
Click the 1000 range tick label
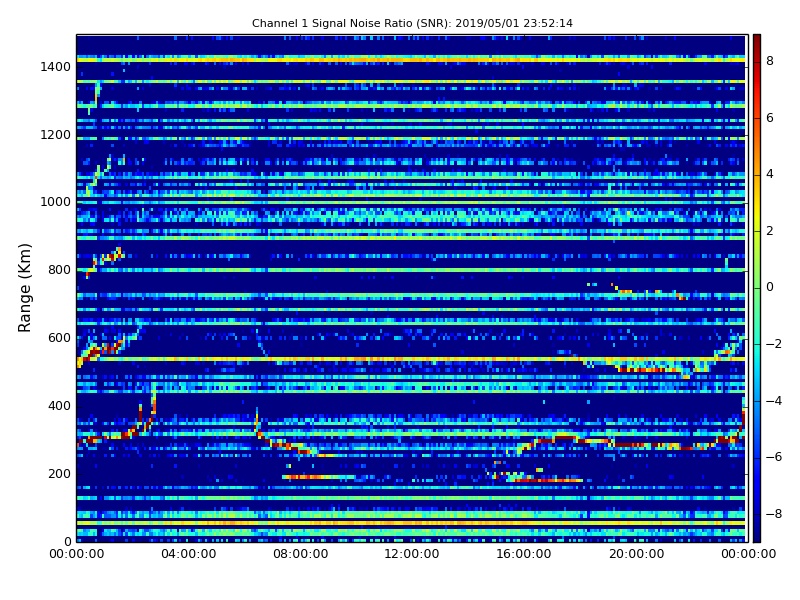click(56, 202)
